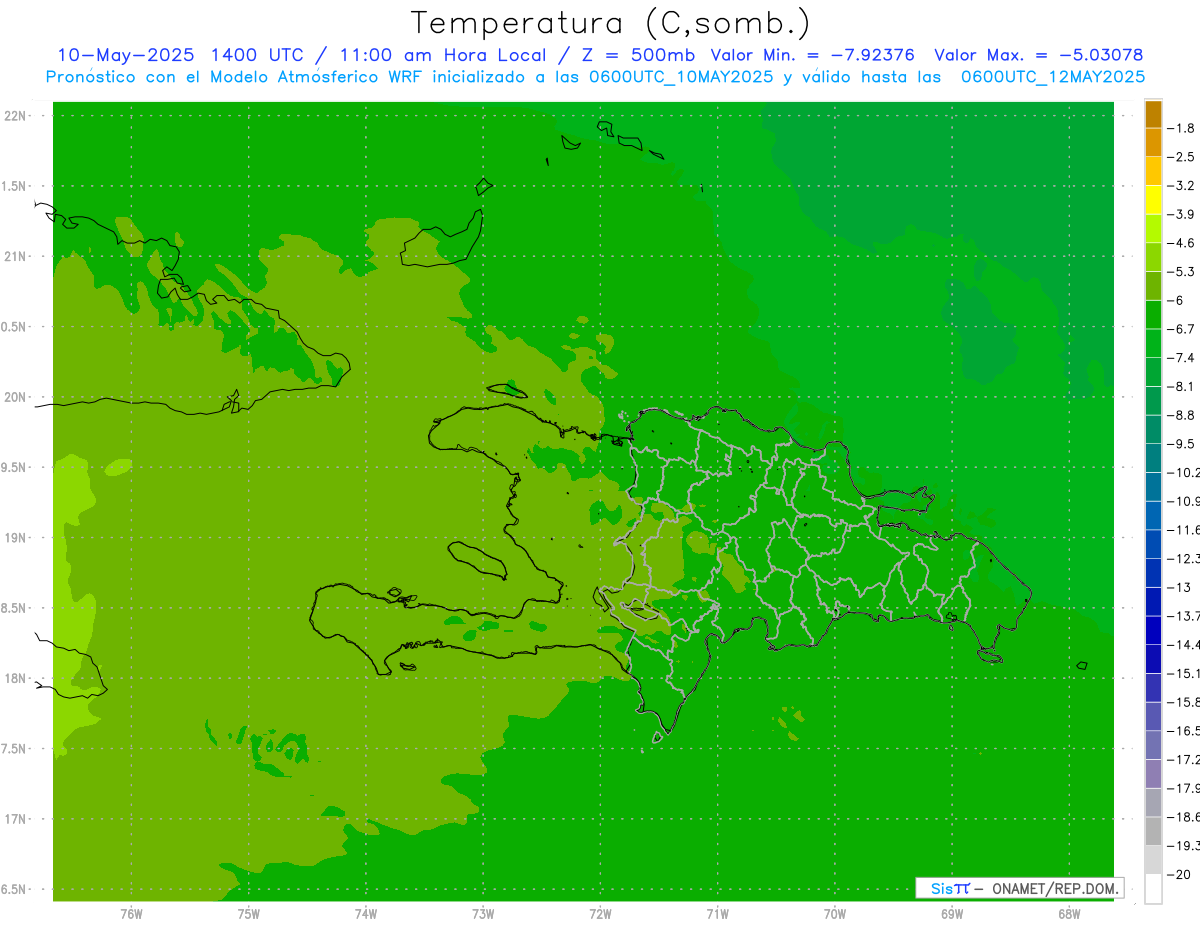This screenshot has height=927, width=1200.
Task: Click the '22N' latitude axis label
Action: click(x=16, y=116)
